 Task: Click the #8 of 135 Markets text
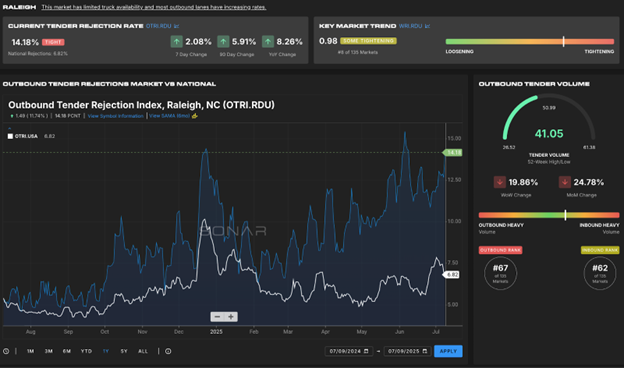(358, 52)
